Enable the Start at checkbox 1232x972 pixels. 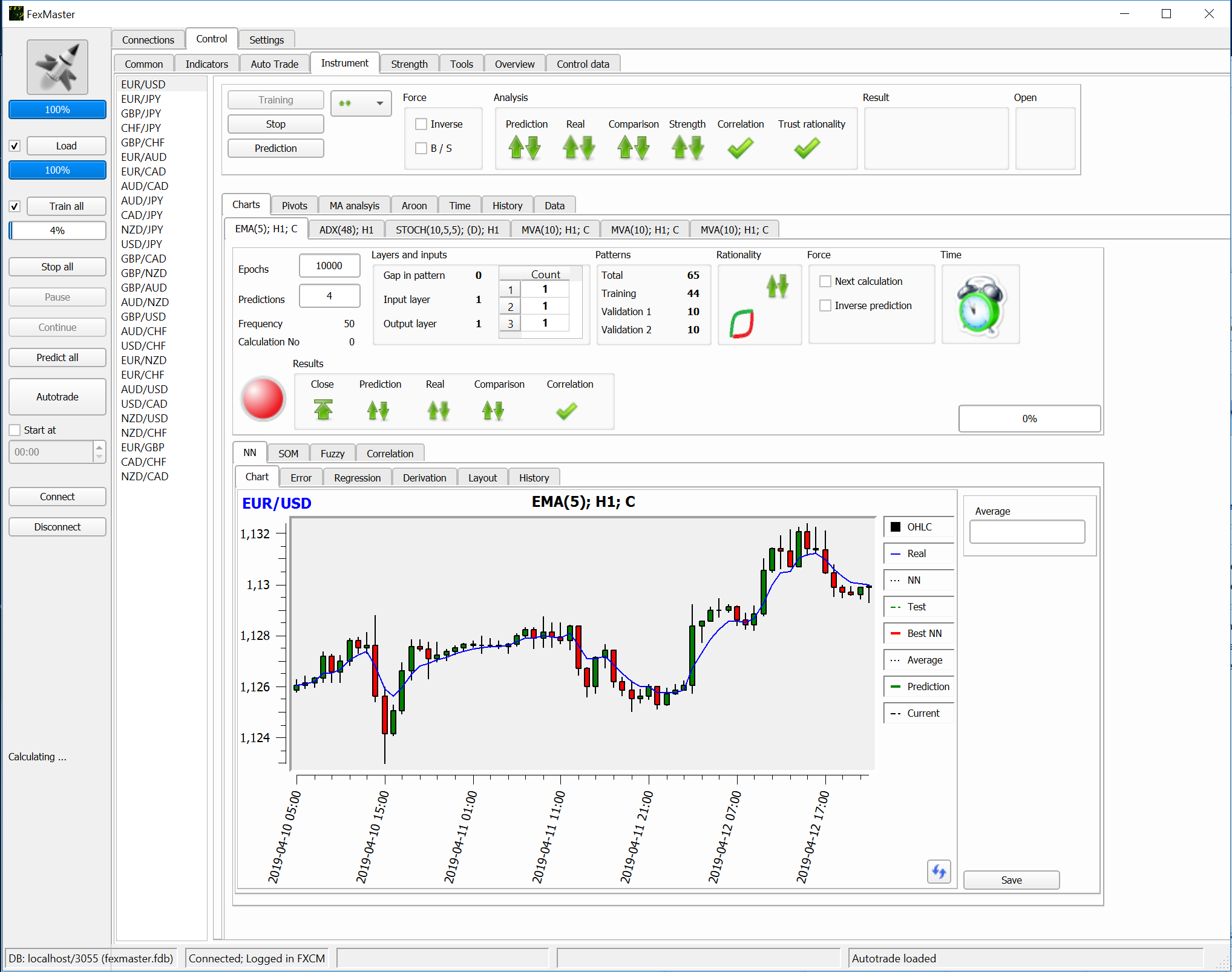tap(15, 430)
